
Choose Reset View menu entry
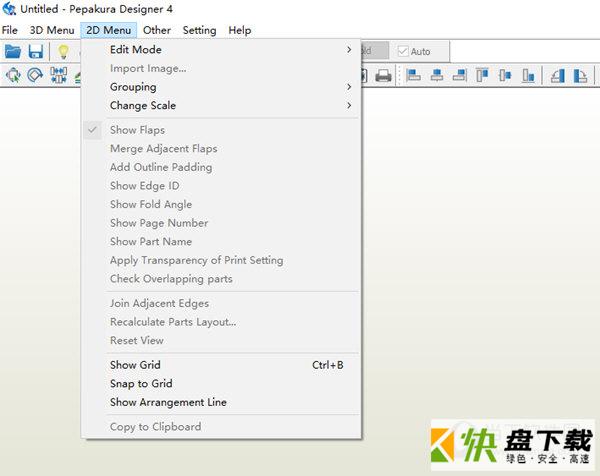[x=221, y=341]
